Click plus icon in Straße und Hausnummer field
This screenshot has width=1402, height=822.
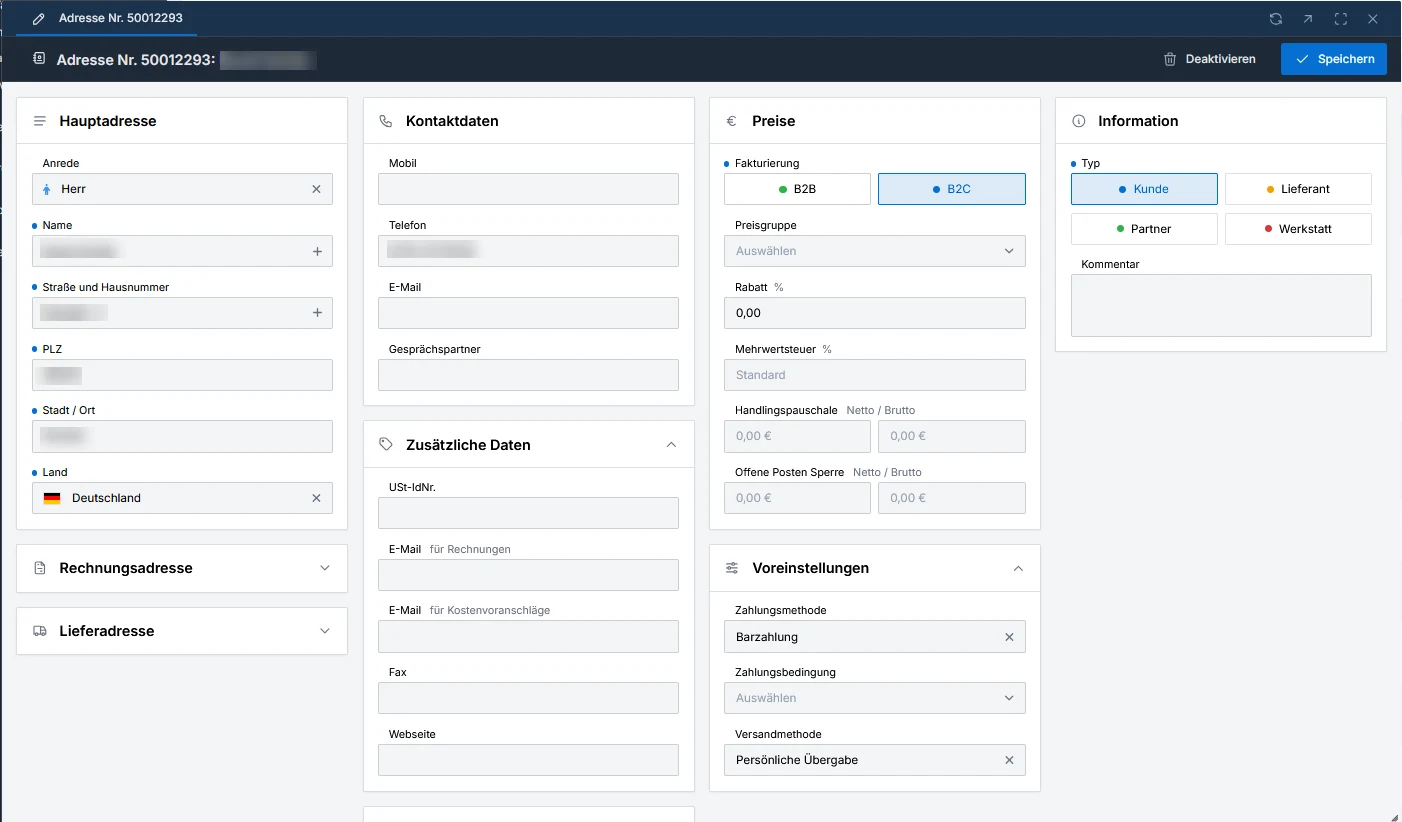click(x=317, y=313)
